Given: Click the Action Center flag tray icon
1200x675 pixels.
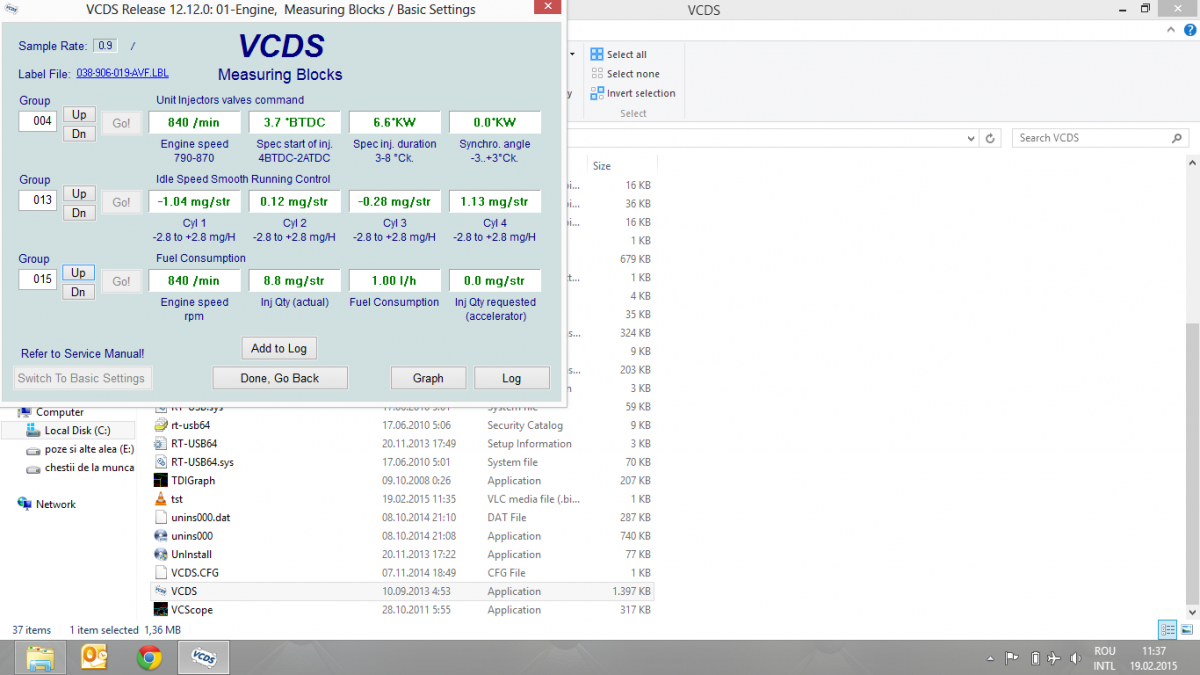Looking at the screenshot, I should tap(1011, 658).
